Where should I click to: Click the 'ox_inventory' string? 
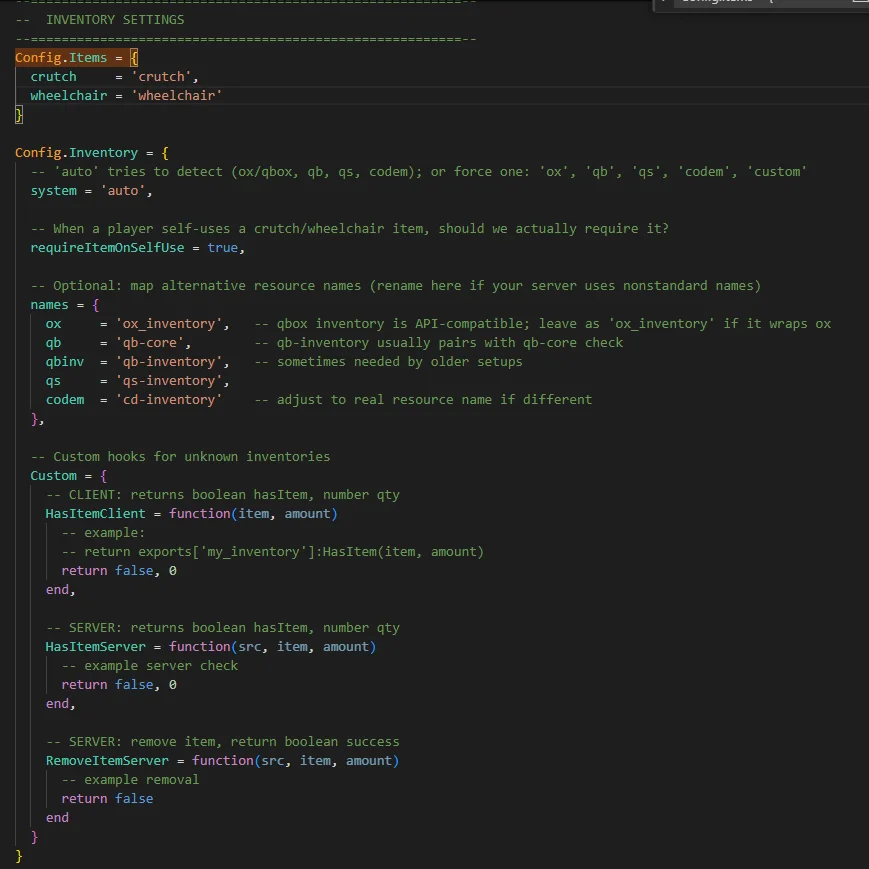point(171,324)
